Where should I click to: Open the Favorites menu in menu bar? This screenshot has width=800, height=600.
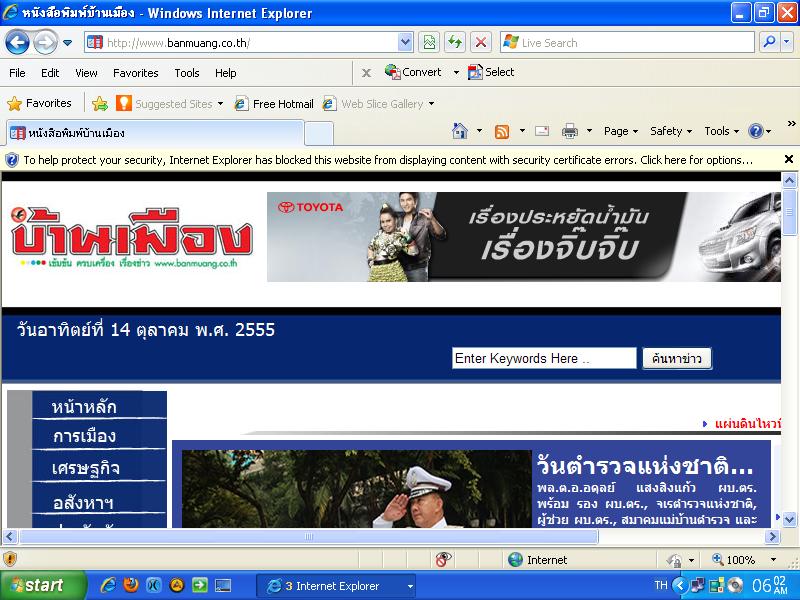pyautogui.click(x=135, y=73)
